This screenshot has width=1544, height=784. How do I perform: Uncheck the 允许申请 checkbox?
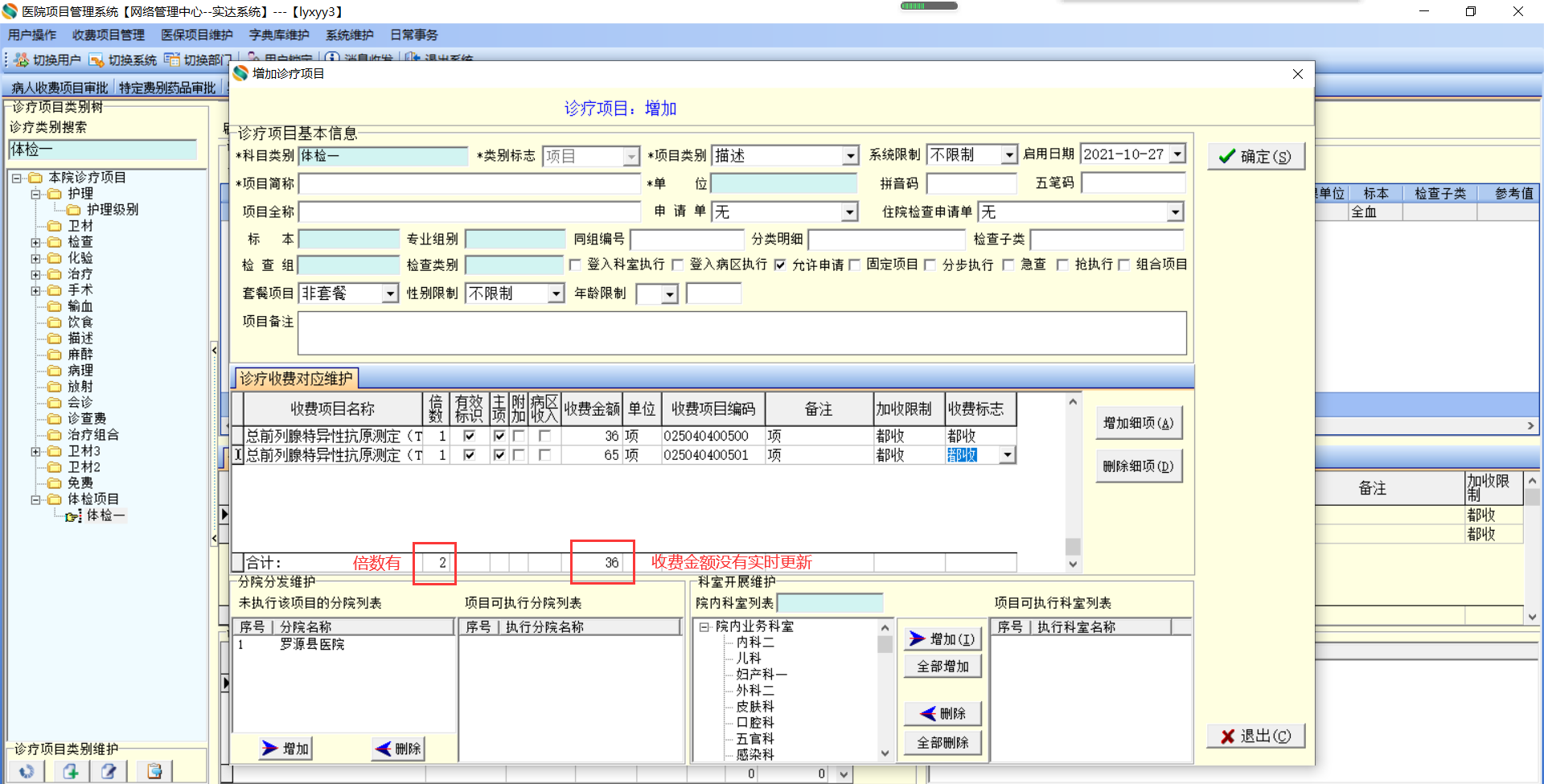pyautogui.click(x=780, y=265)
